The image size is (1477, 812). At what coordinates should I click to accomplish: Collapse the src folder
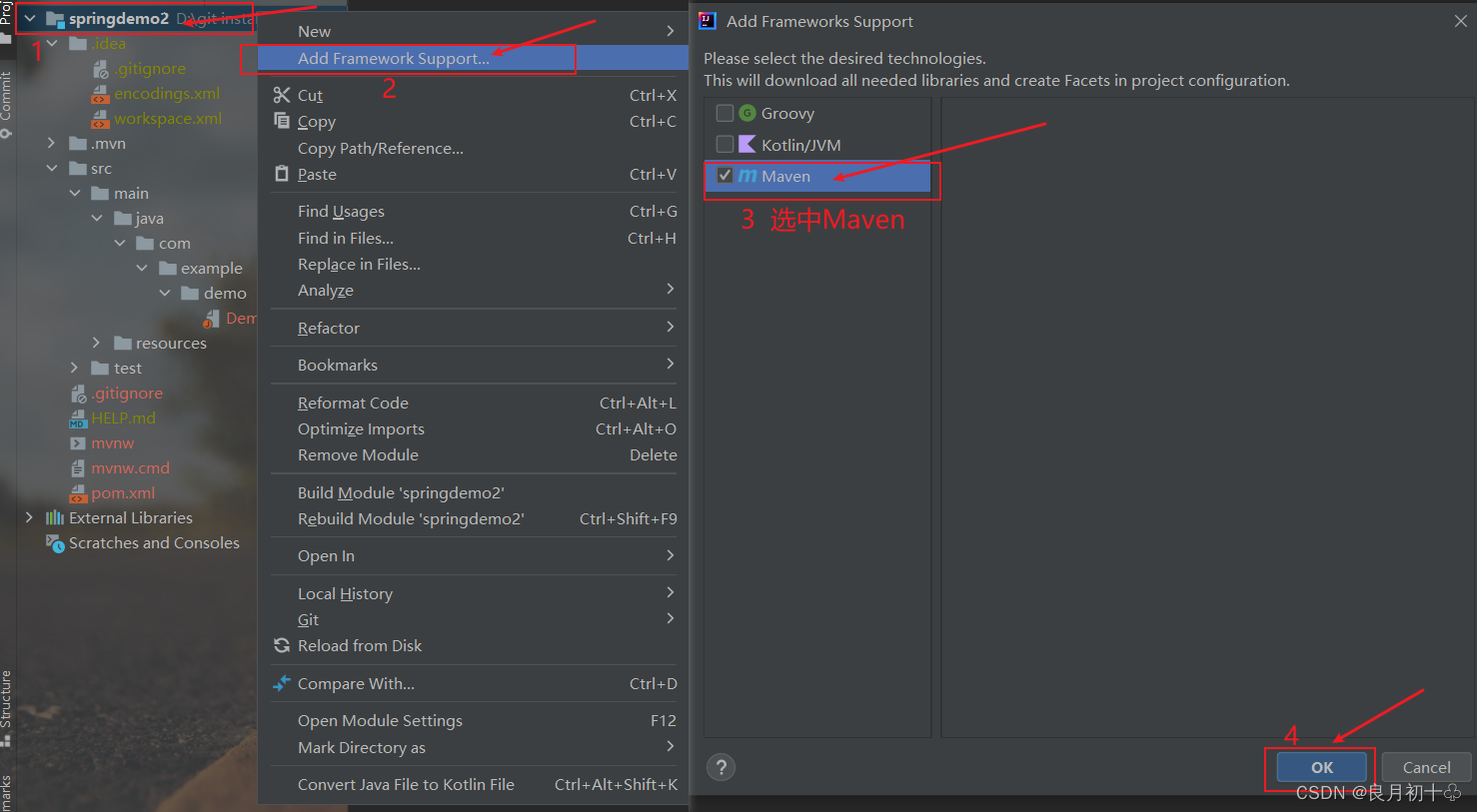pyautogui.click(x=52, y=168)
